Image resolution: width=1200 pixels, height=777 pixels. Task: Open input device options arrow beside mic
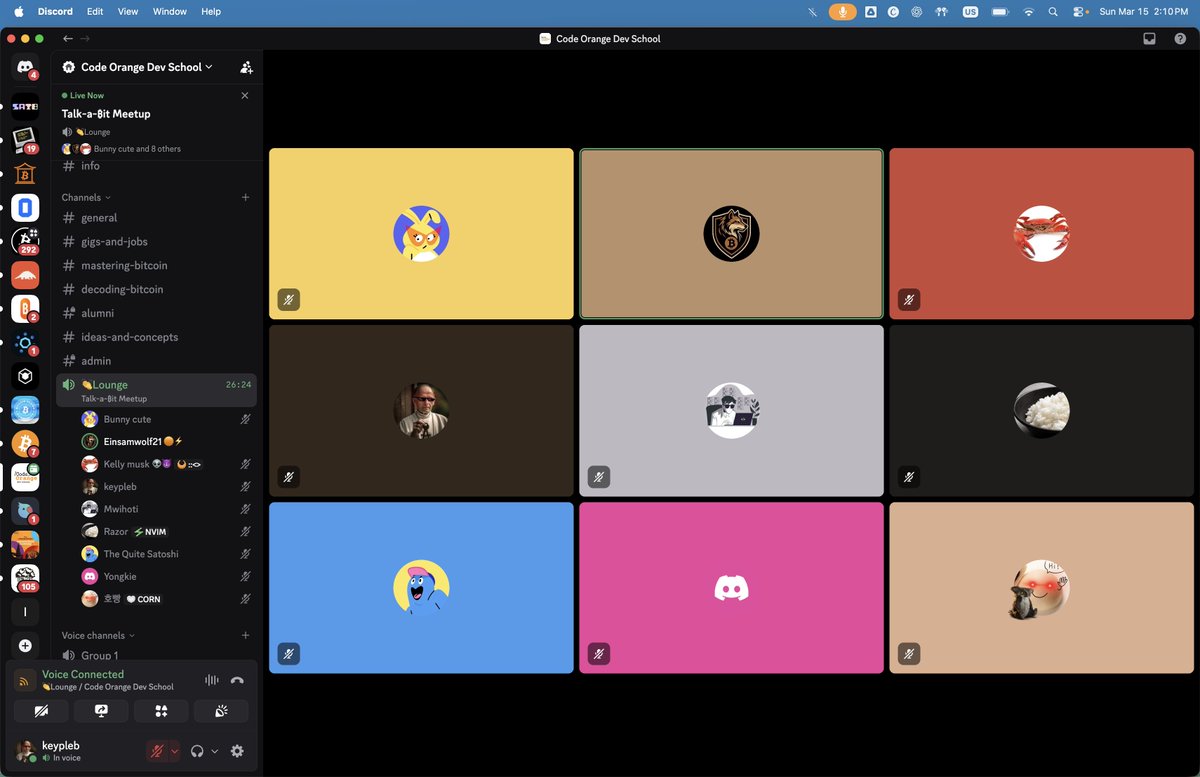coord(175,751)
